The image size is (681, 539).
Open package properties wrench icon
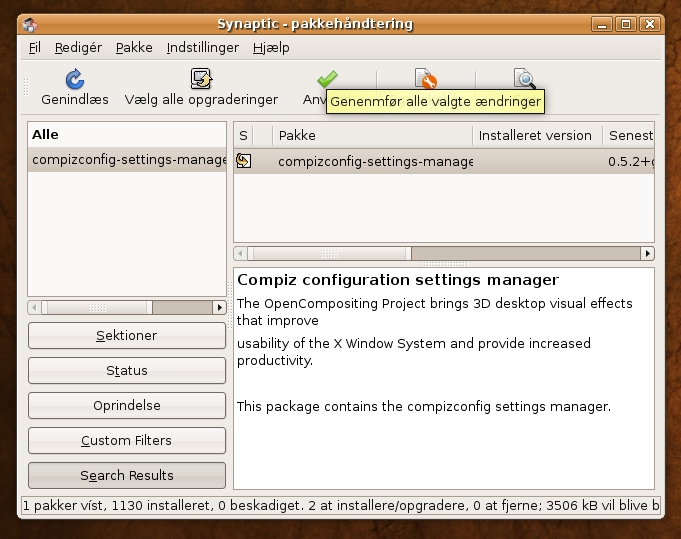[426, 79]
